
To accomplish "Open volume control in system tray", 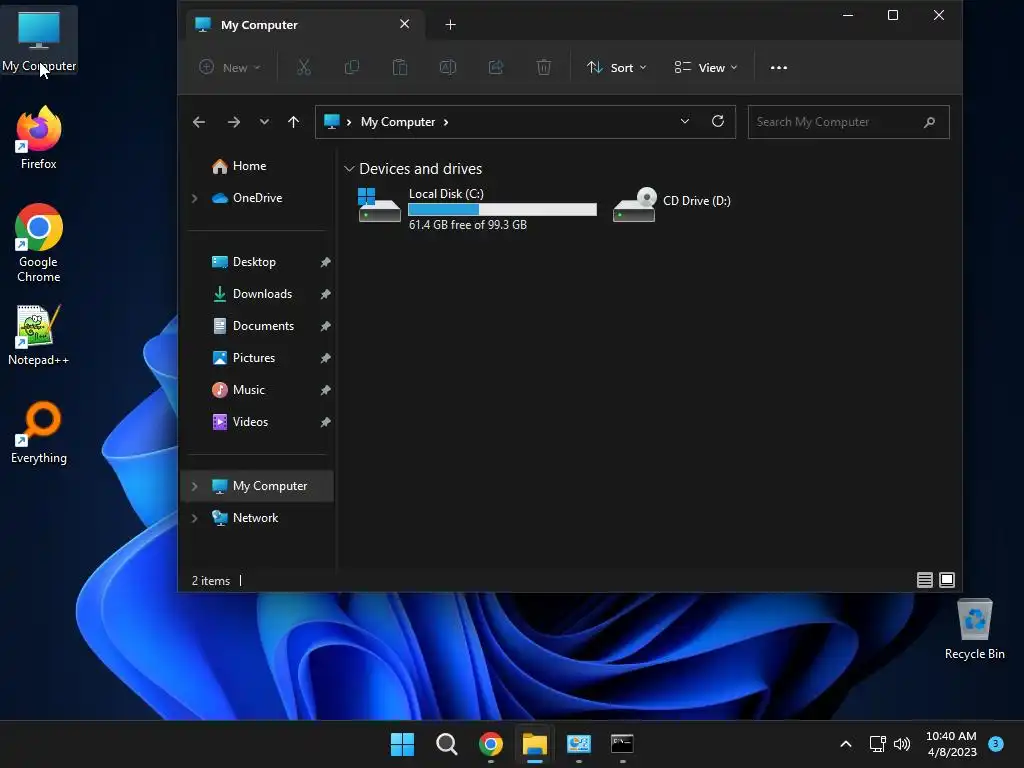I will tap(902, 744).
